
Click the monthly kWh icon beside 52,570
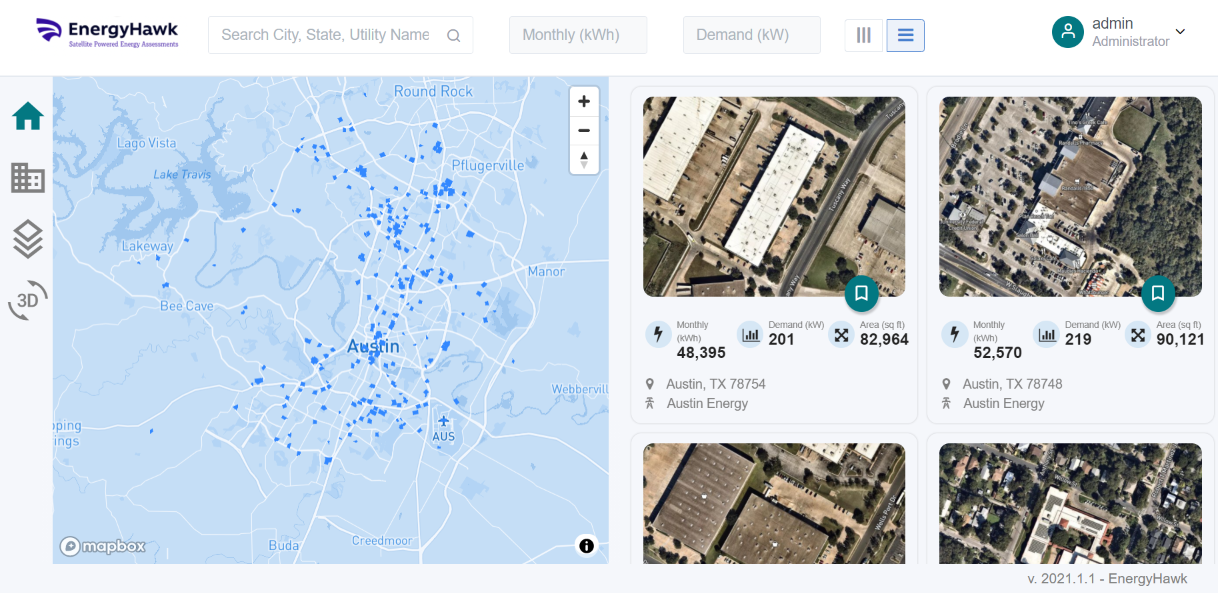tap(954, 334)
